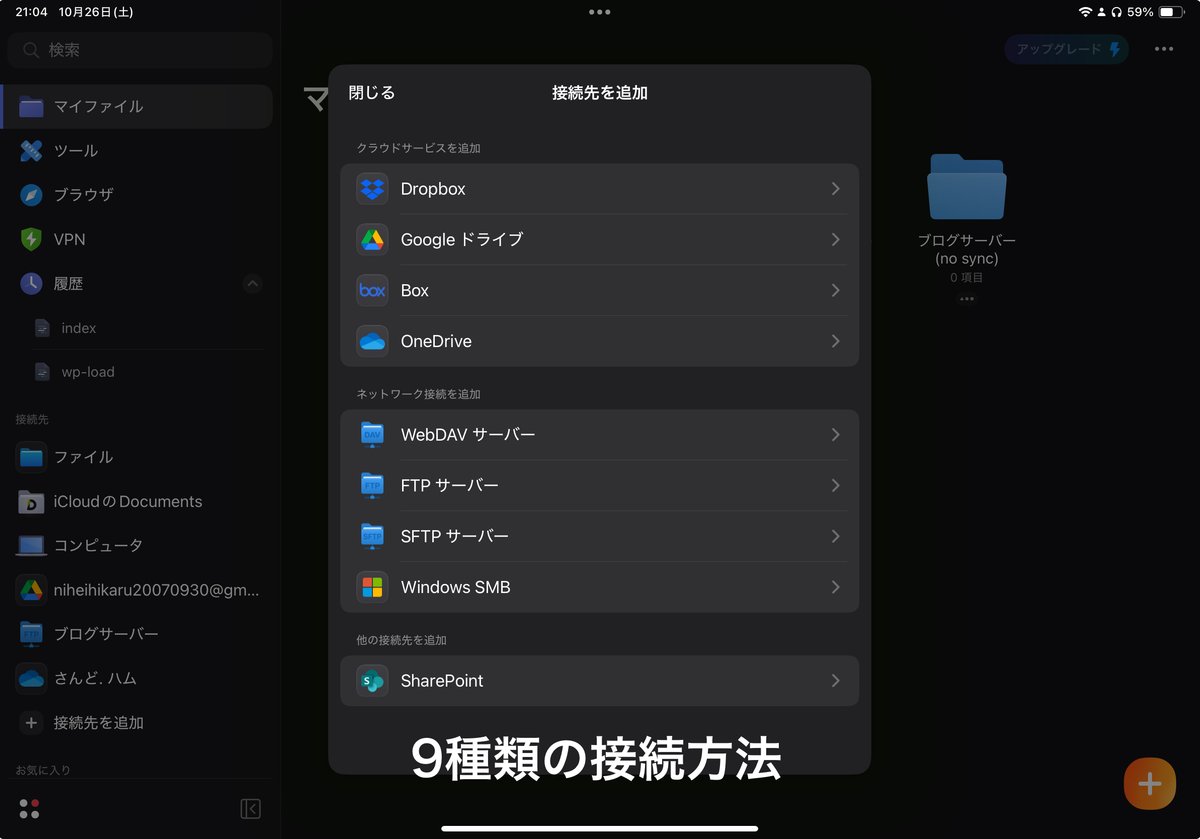
Task: Click the plus icon beside 接続先を追加
Action: pos(31,723)
